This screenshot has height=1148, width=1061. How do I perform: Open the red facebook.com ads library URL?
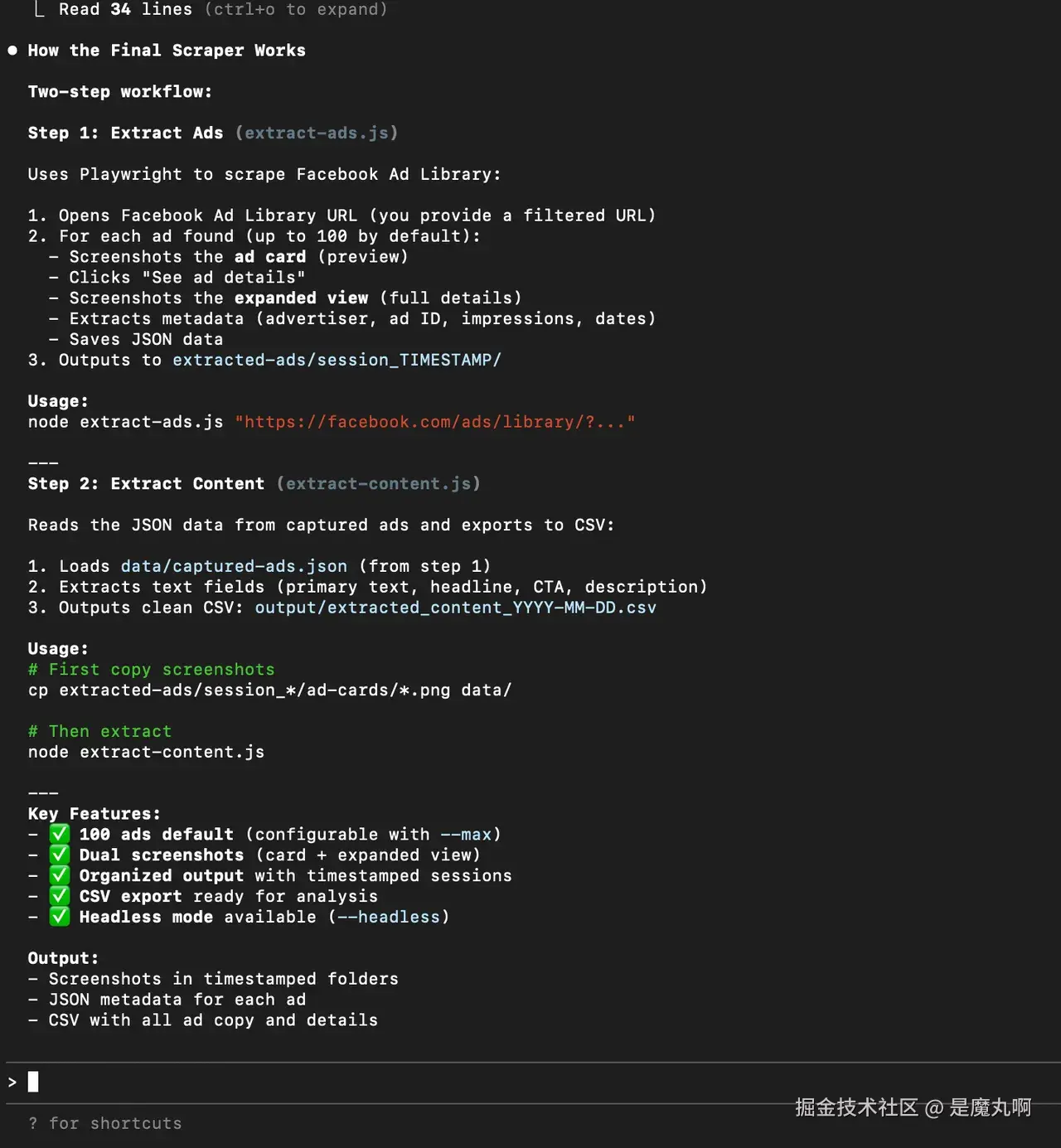(435, 422)
